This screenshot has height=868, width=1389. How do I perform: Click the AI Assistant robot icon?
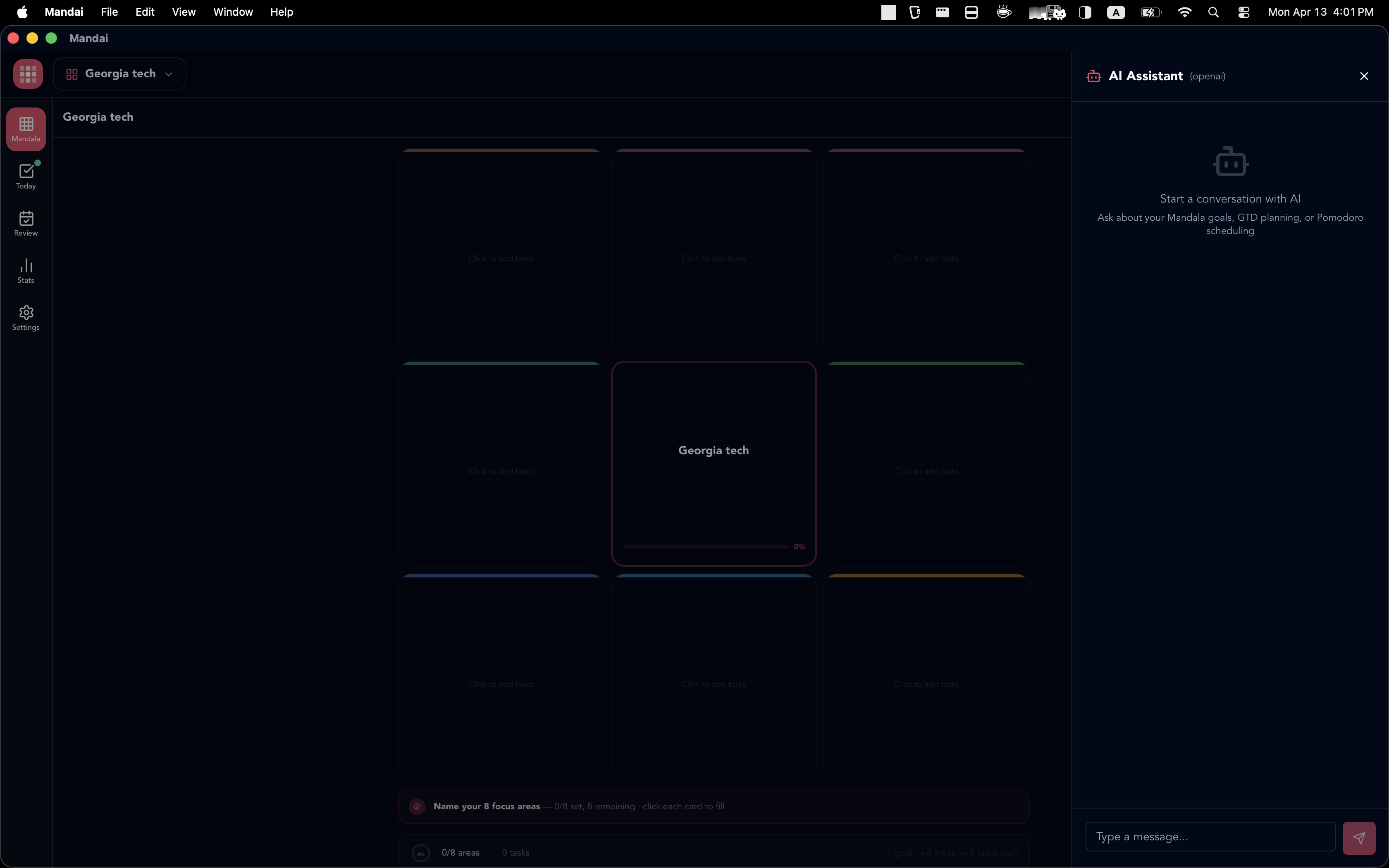coord(1094,76)
